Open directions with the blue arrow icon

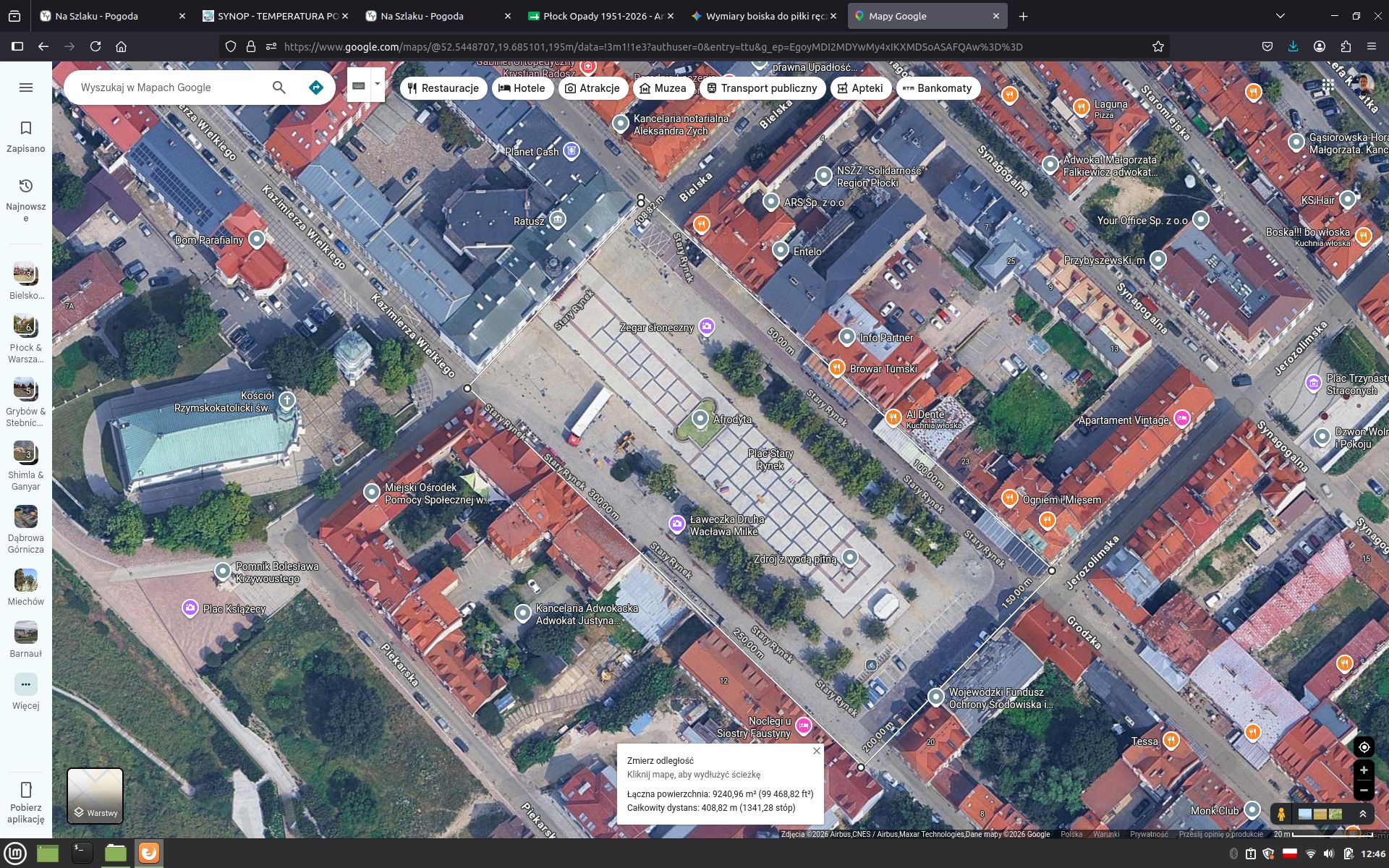tap(316, 88)
